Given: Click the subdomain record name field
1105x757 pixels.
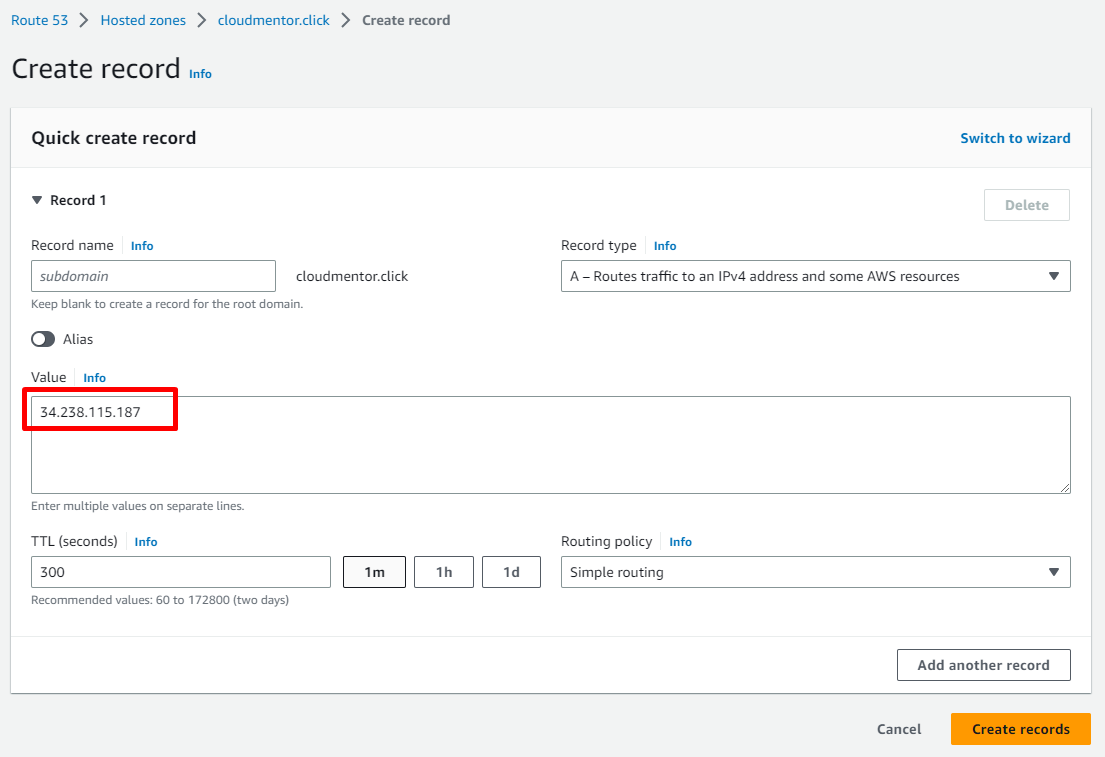Looking at the screenshot, I should click(x=153, y=276).
